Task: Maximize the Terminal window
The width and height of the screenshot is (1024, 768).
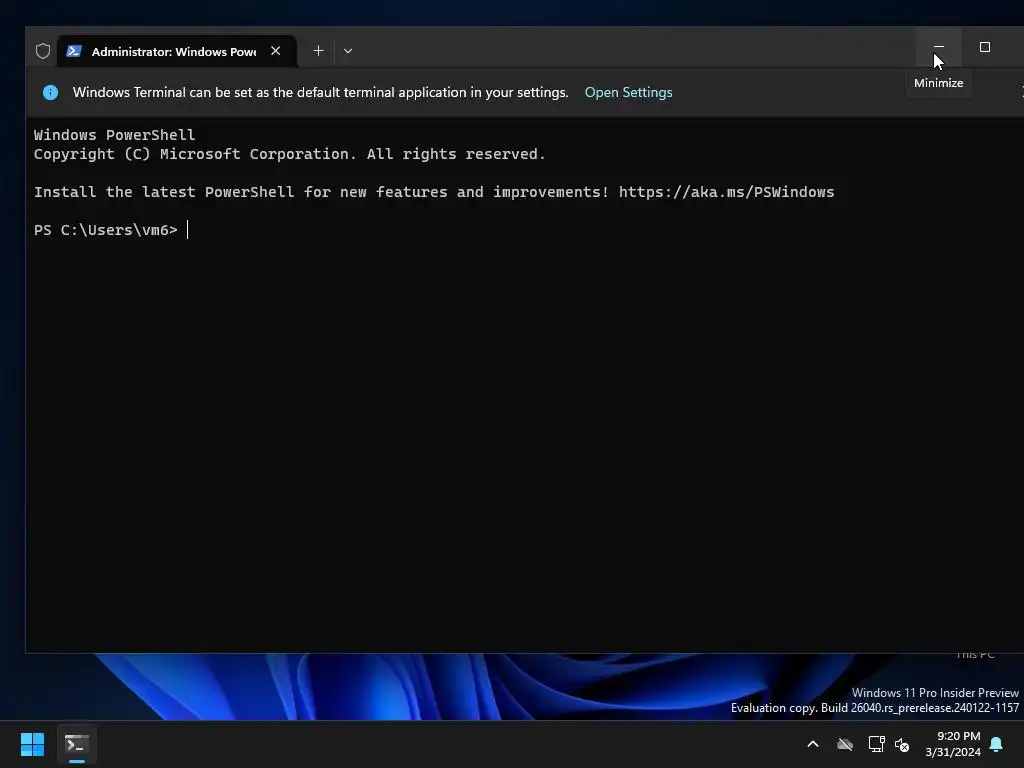Action: pos(985,47)
